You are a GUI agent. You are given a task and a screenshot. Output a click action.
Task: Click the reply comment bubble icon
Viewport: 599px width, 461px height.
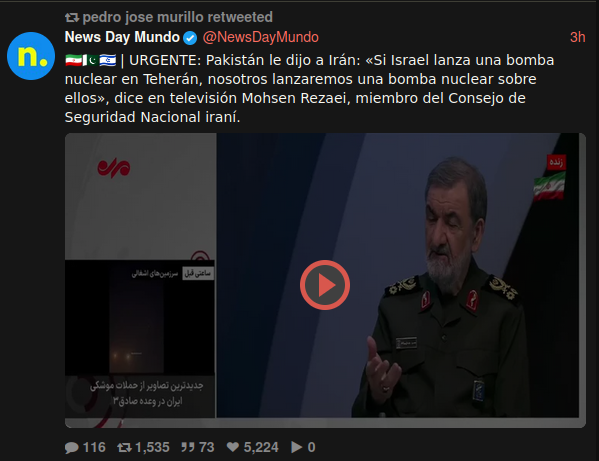point(71,447)
